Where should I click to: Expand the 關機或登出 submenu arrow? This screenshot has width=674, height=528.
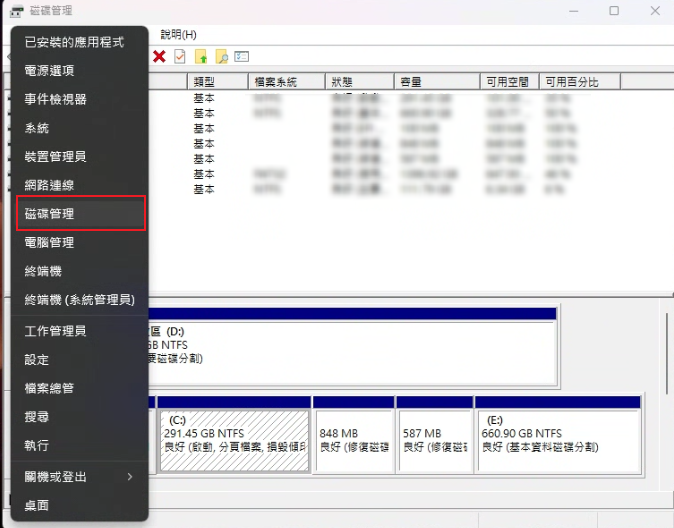pyautogui.click(x=129, y=477)
